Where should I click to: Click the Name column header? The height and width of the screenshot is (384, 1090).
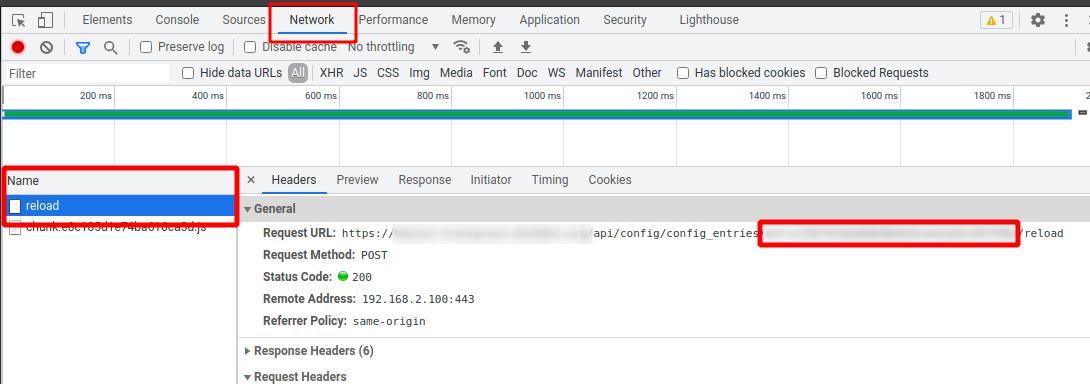(118, 181)
